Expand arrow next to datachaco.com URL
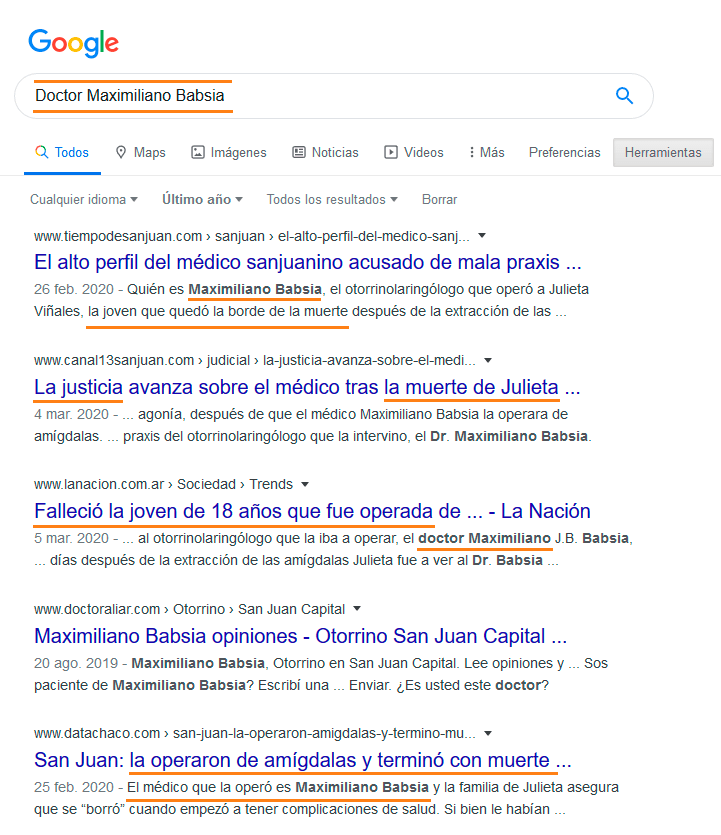This screenshot has width=721, height=835. [x=488, y=733]
